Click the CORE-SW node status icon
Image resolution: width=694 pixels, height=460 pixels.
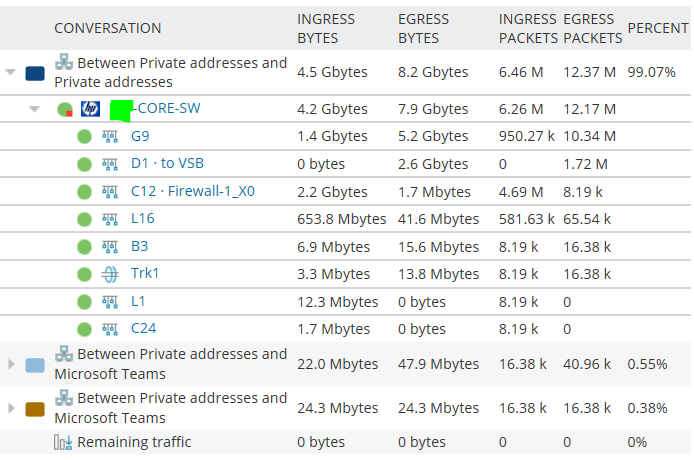click(65, 109)
